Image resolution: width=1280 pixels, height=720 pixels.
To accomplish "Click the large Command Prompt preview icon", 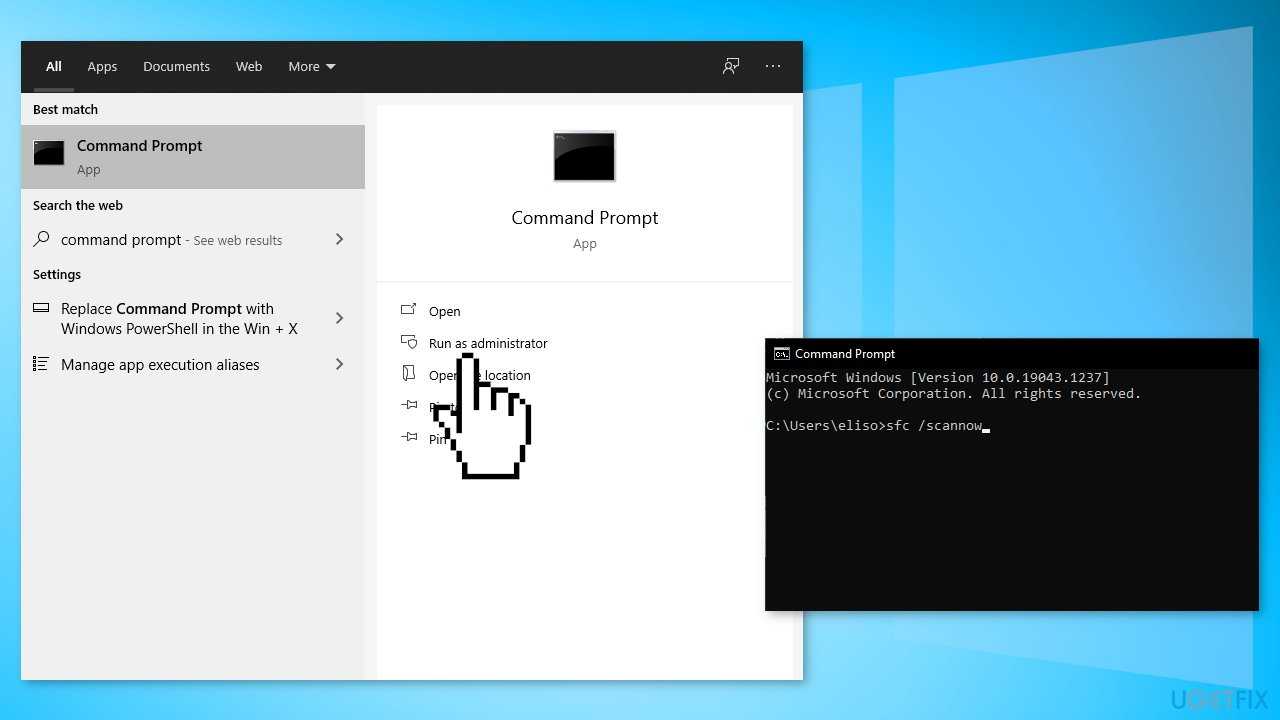I will [x=584, y=157].
